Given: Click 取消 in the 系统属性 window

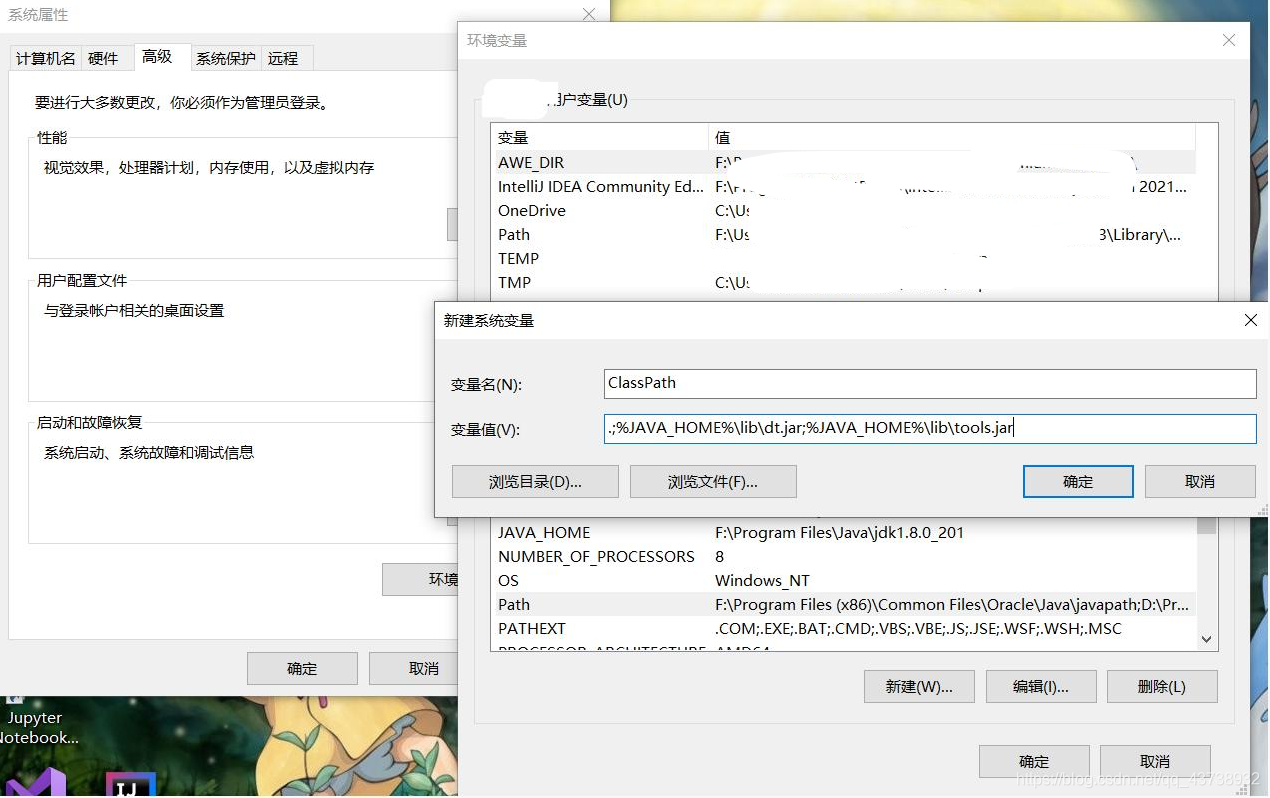Looking at the screenshot, I should 414,668.
